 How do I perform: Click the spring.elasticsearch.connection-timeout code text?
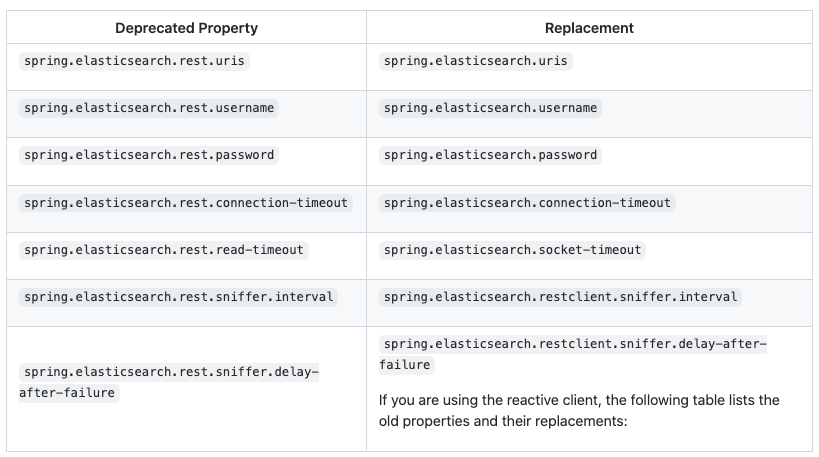527,202
